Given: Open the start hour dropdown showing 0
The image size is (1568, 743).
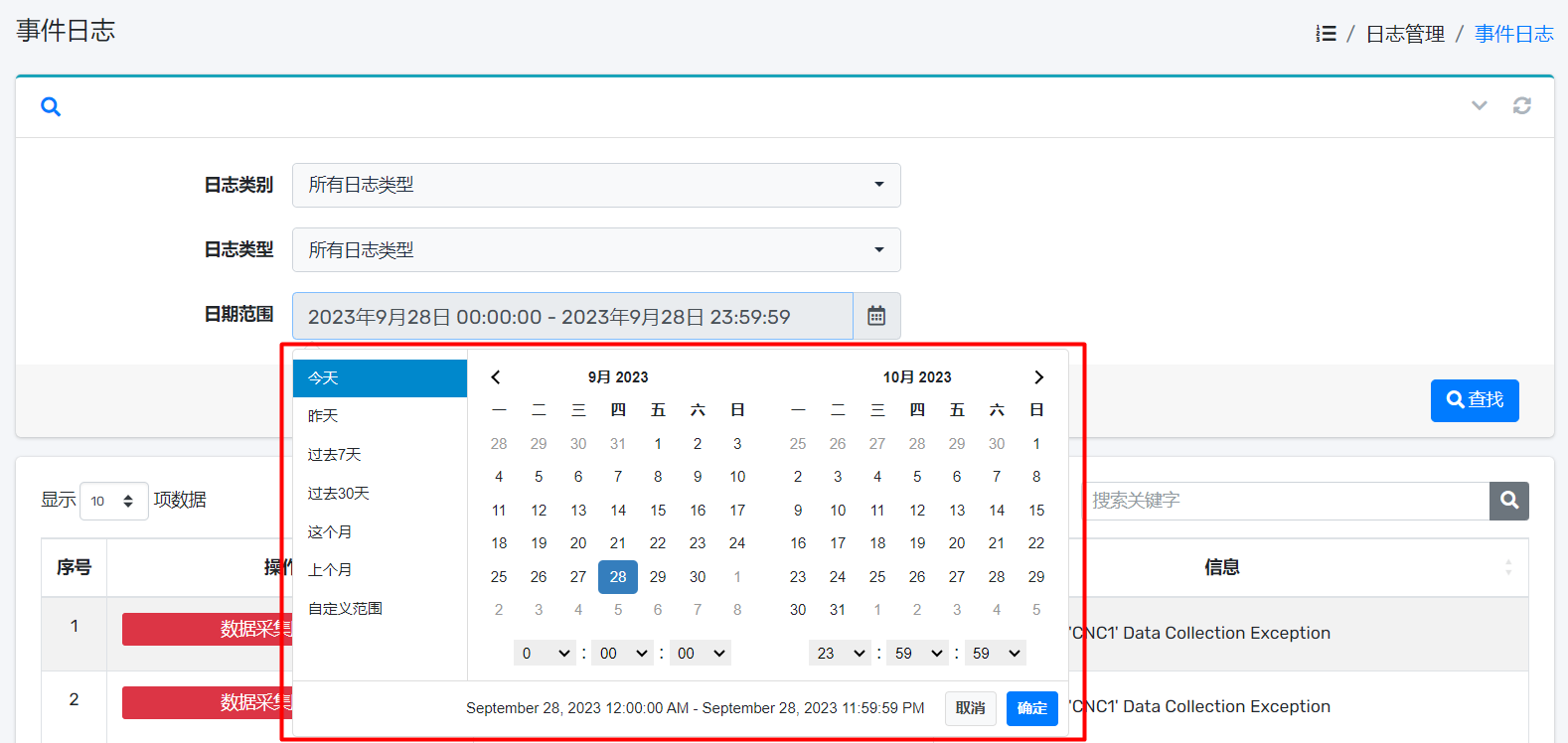Looking at the screenshot, I should coord(545,653).
